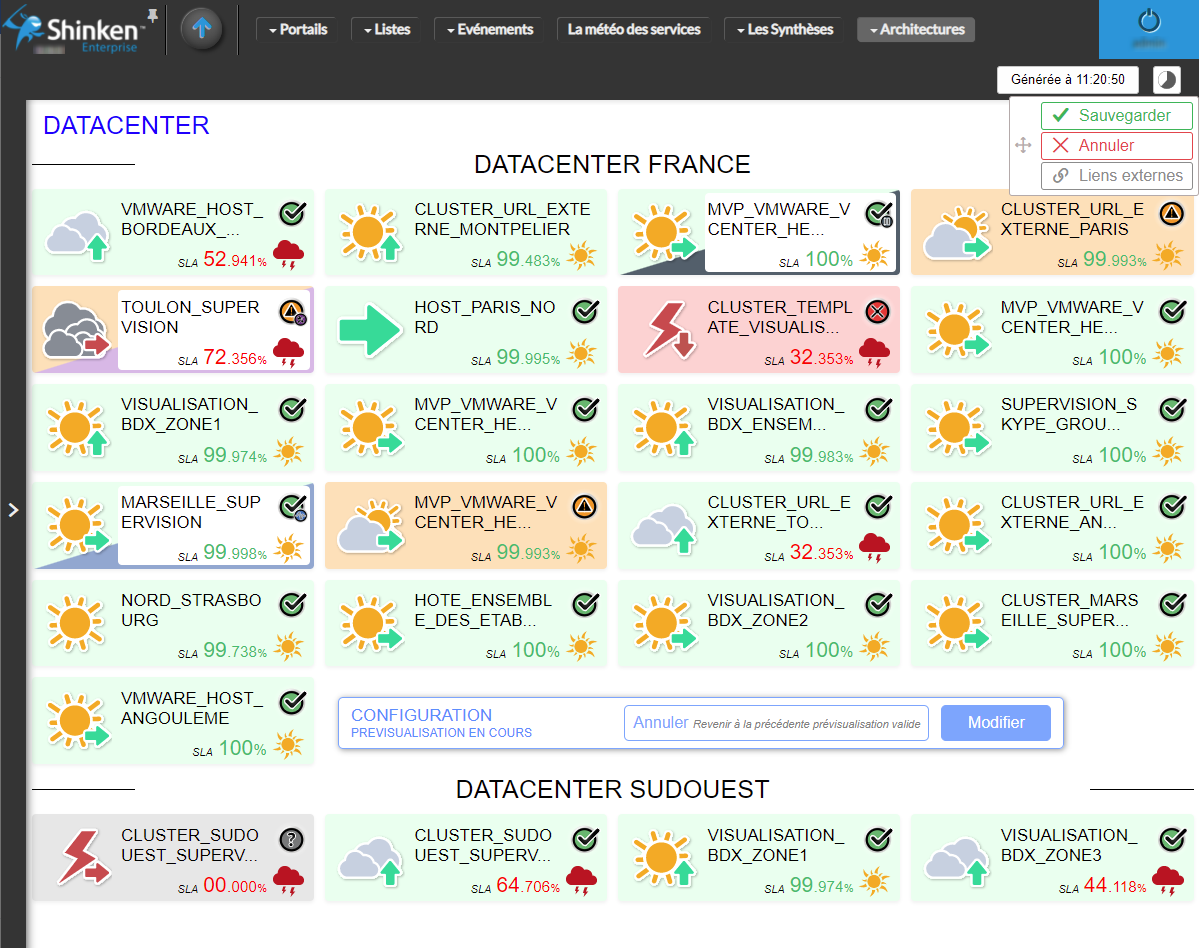Open the Architectures menu
Screen dimensions: 1199x948
(x=915, y=30)
